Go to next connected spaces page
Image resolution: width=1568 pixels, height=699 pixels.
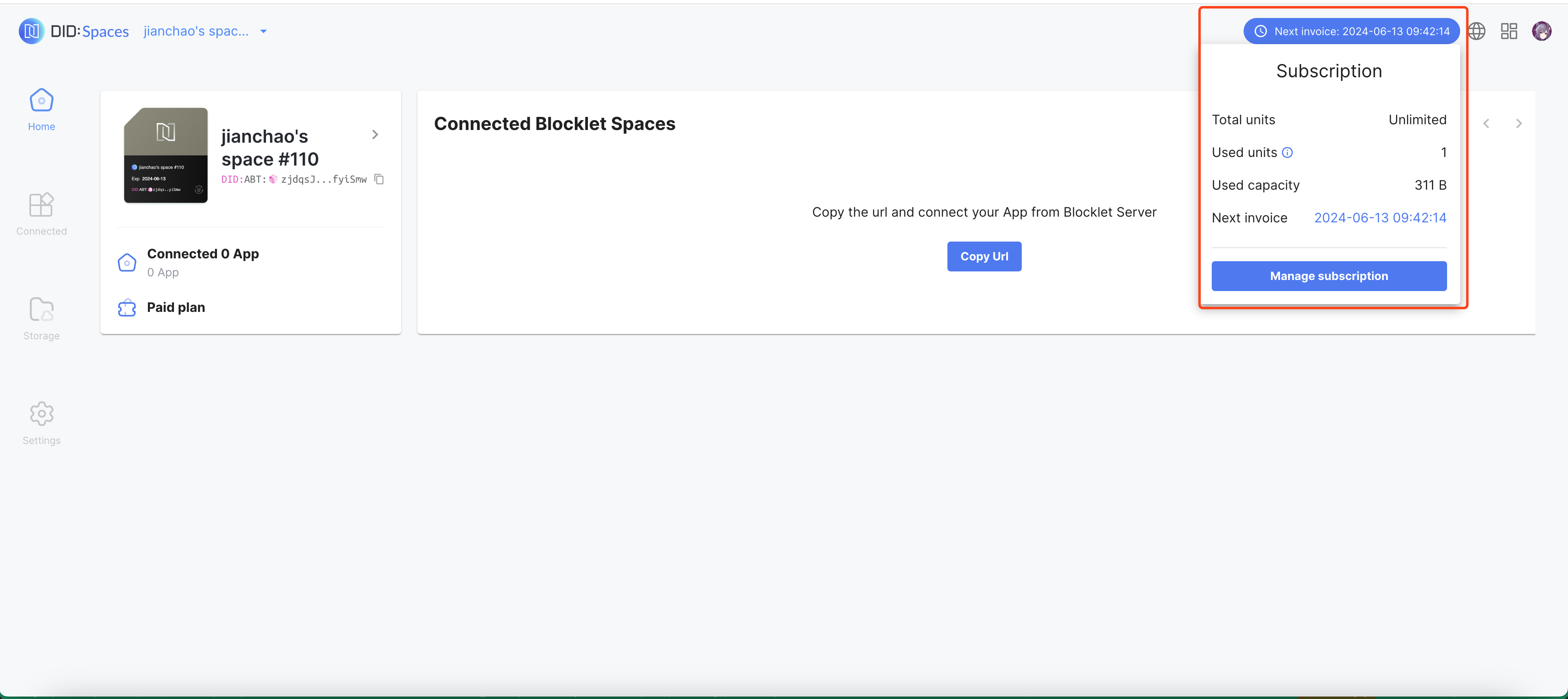1519,123
